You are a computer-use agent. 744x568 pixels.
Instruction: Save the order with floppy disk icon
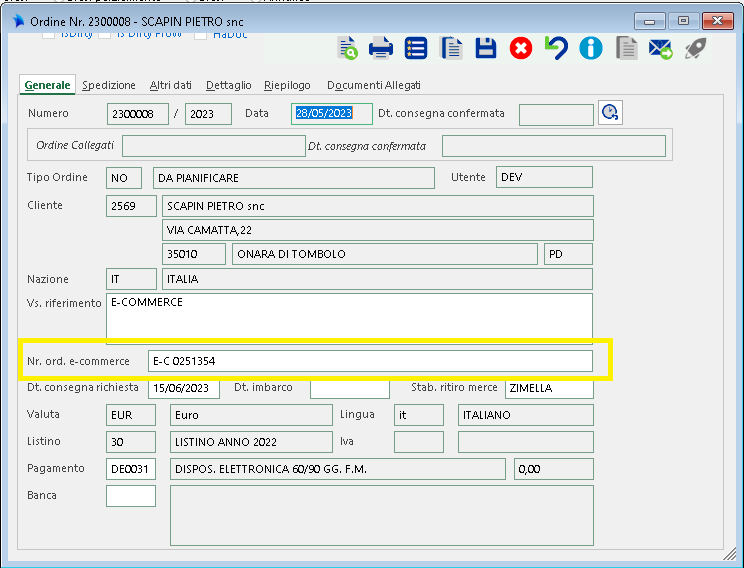point(486,48)
